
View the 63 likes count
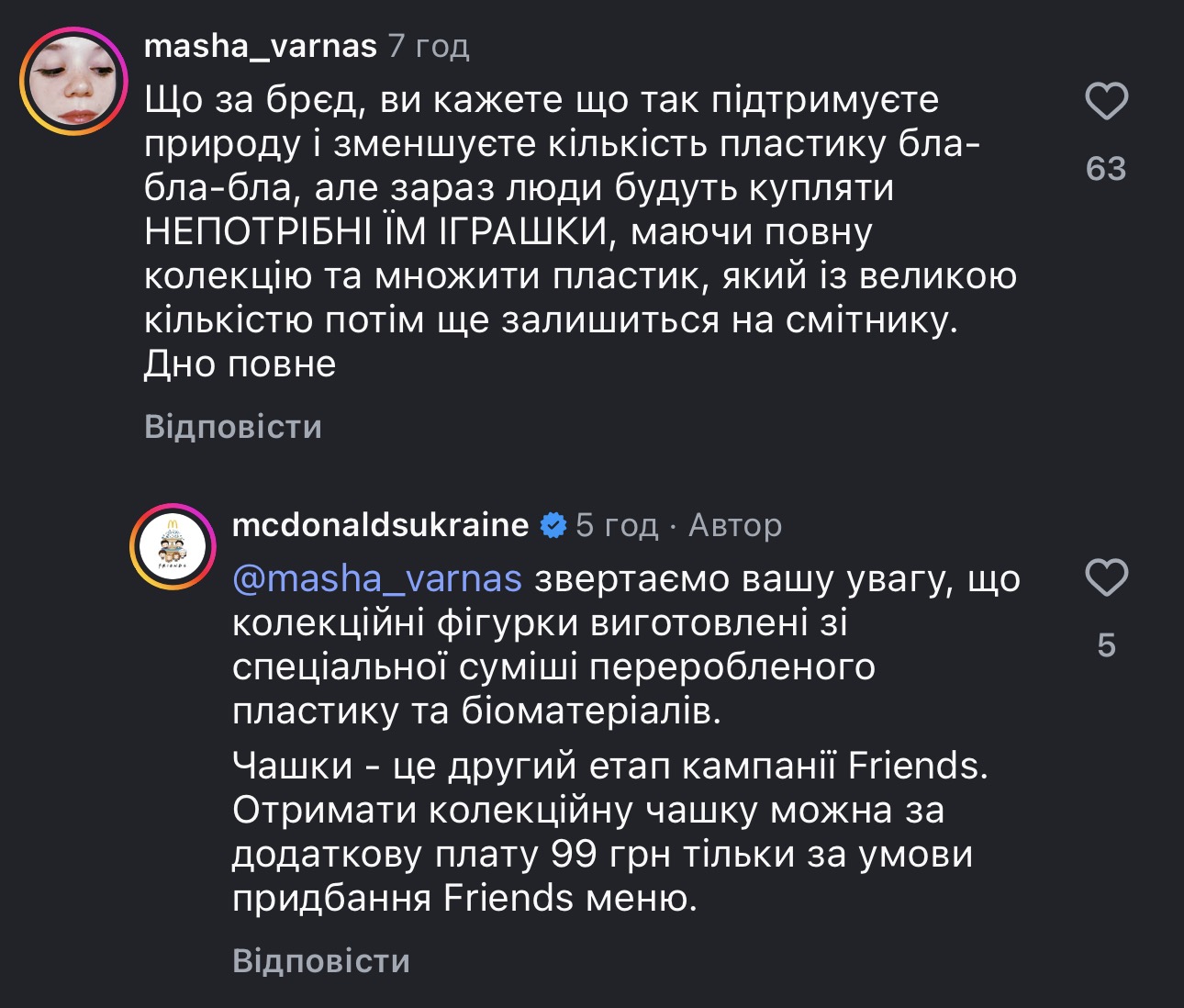(1106, 169)
